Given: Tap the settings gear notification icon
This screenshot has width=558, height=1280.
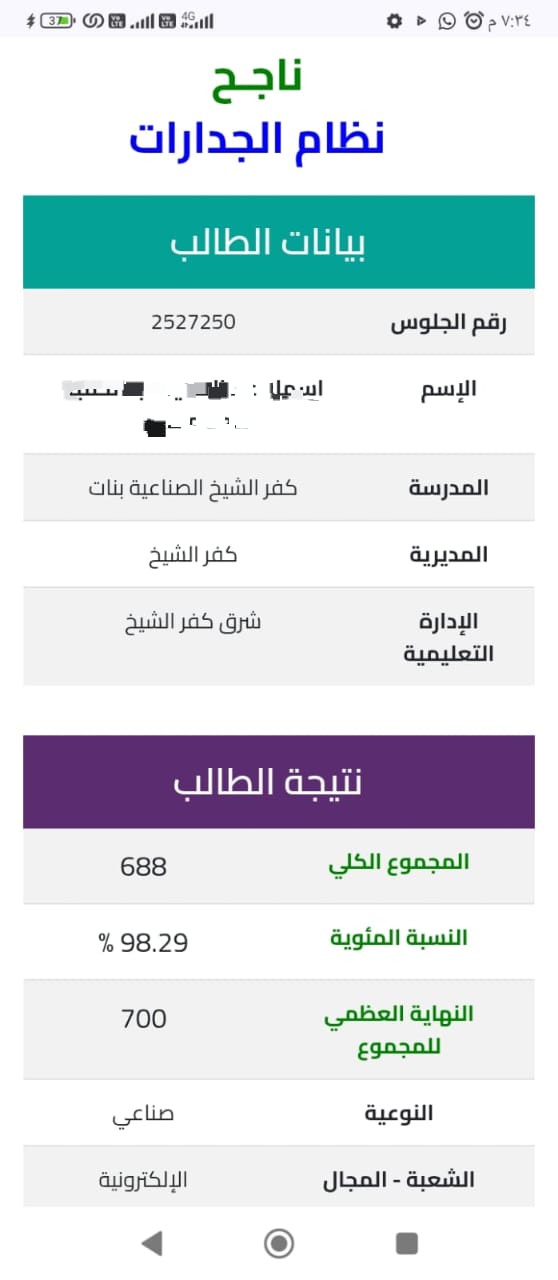Looking at the screenshot, I should [x=394, y=20].
